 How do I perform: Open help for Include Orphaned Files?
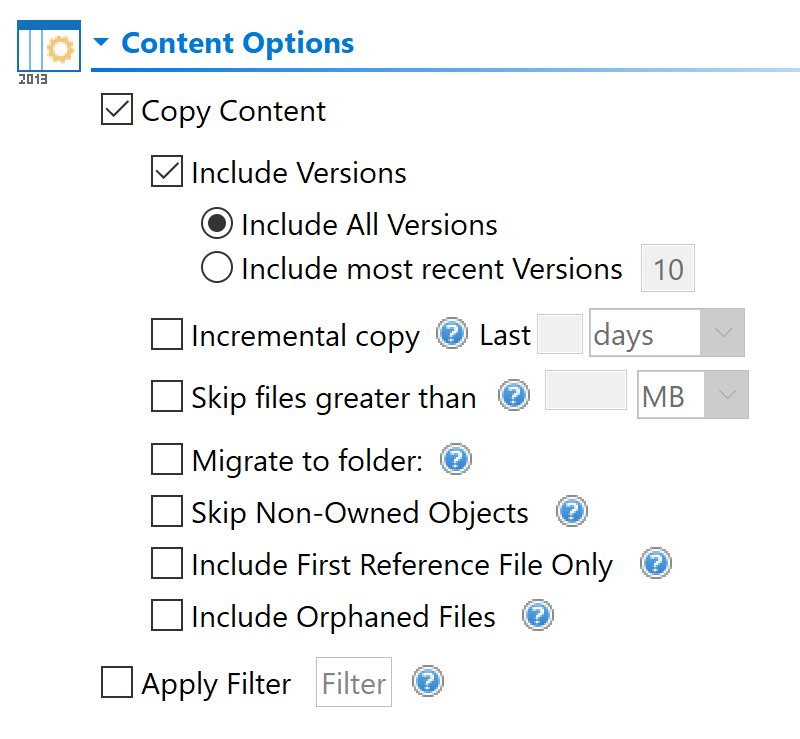tap(538, 616)
